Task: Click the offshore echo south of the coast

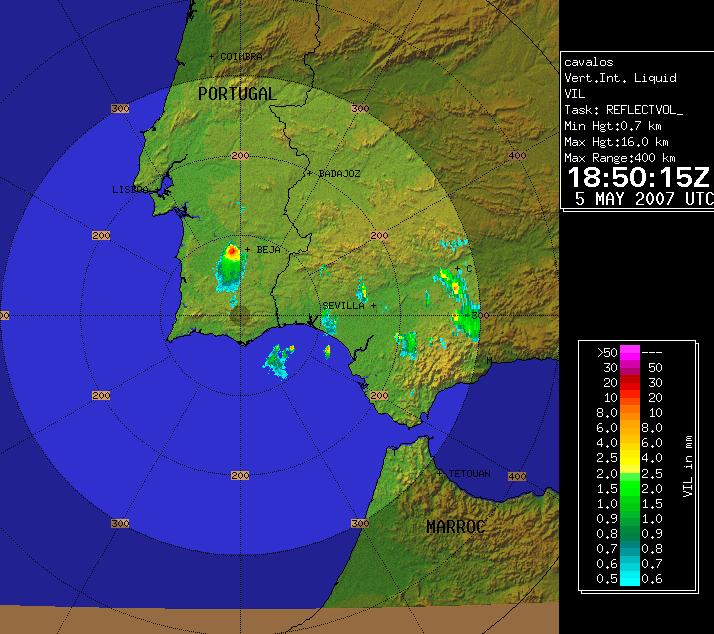Action: point(278,358)
